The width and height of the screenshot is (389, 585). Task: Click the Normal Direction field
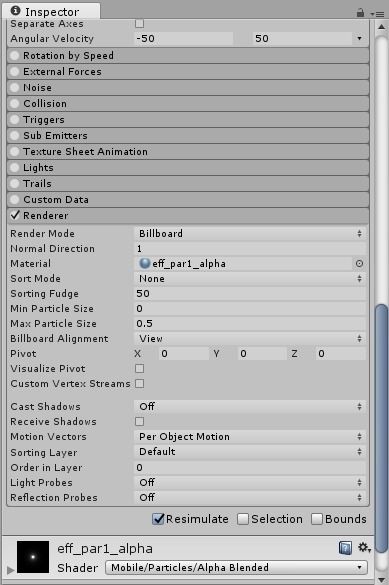click(250, 248)
